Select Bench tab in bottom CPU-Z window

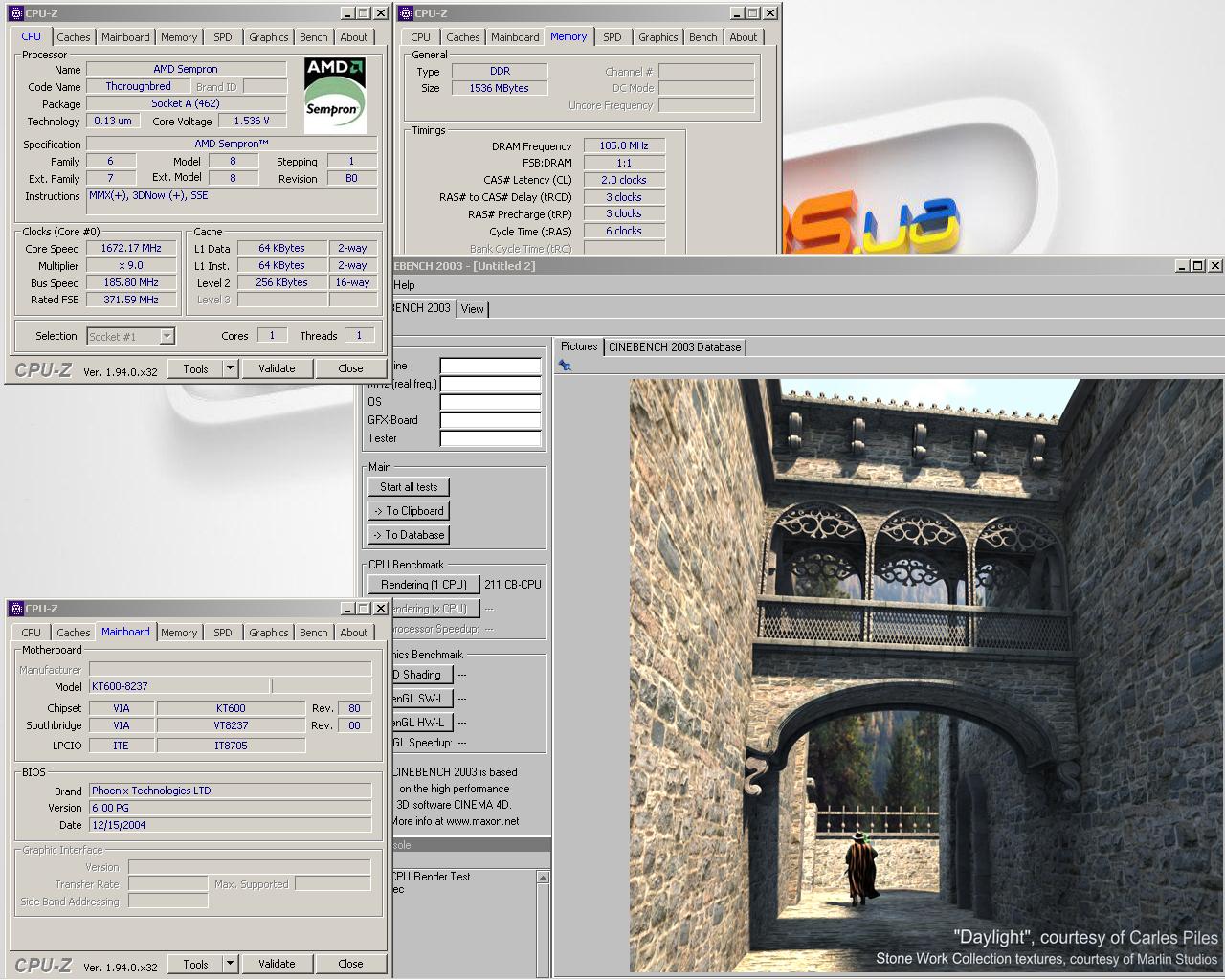coord(313,633)
